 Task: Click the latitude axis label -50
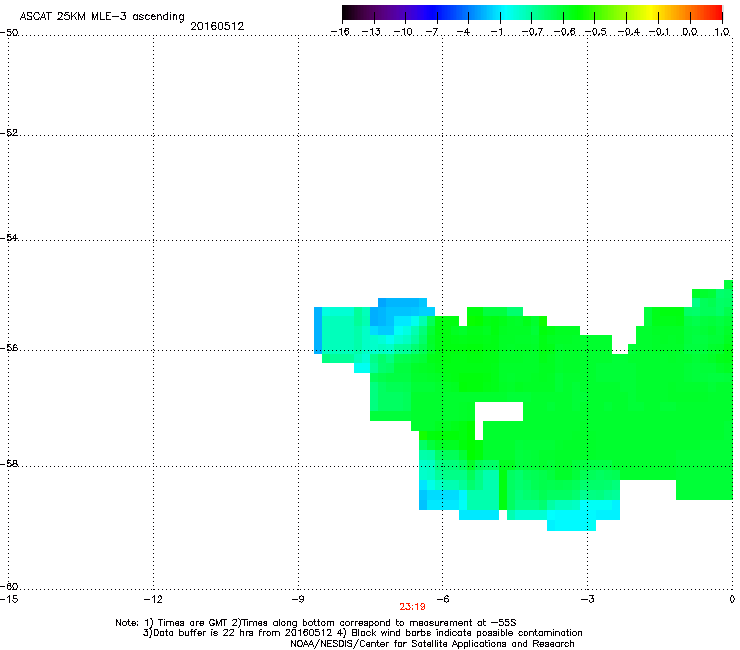(9, 33)
